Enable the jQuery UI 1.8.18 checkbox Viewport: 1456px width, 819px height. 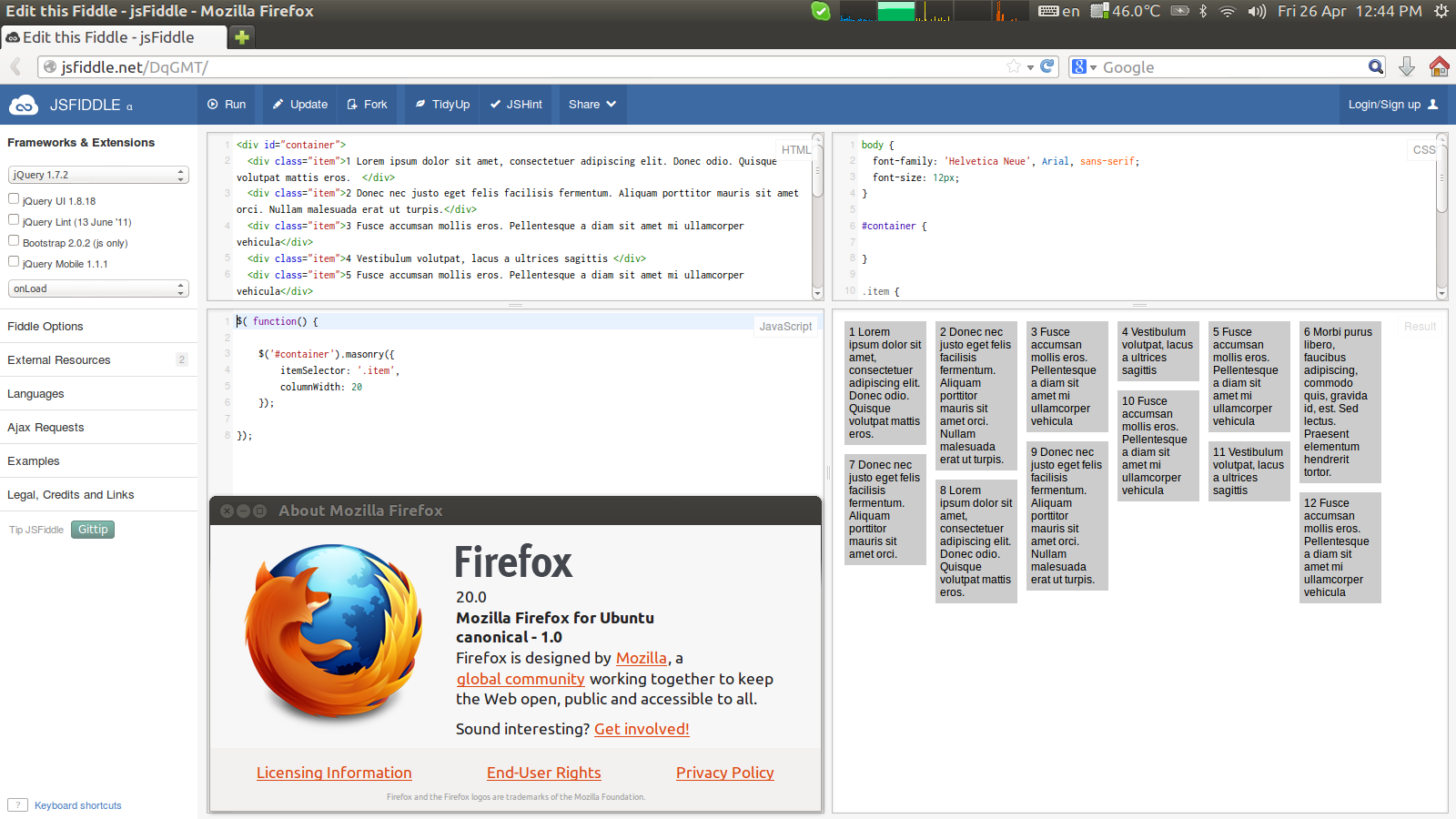tap(14, 198)
